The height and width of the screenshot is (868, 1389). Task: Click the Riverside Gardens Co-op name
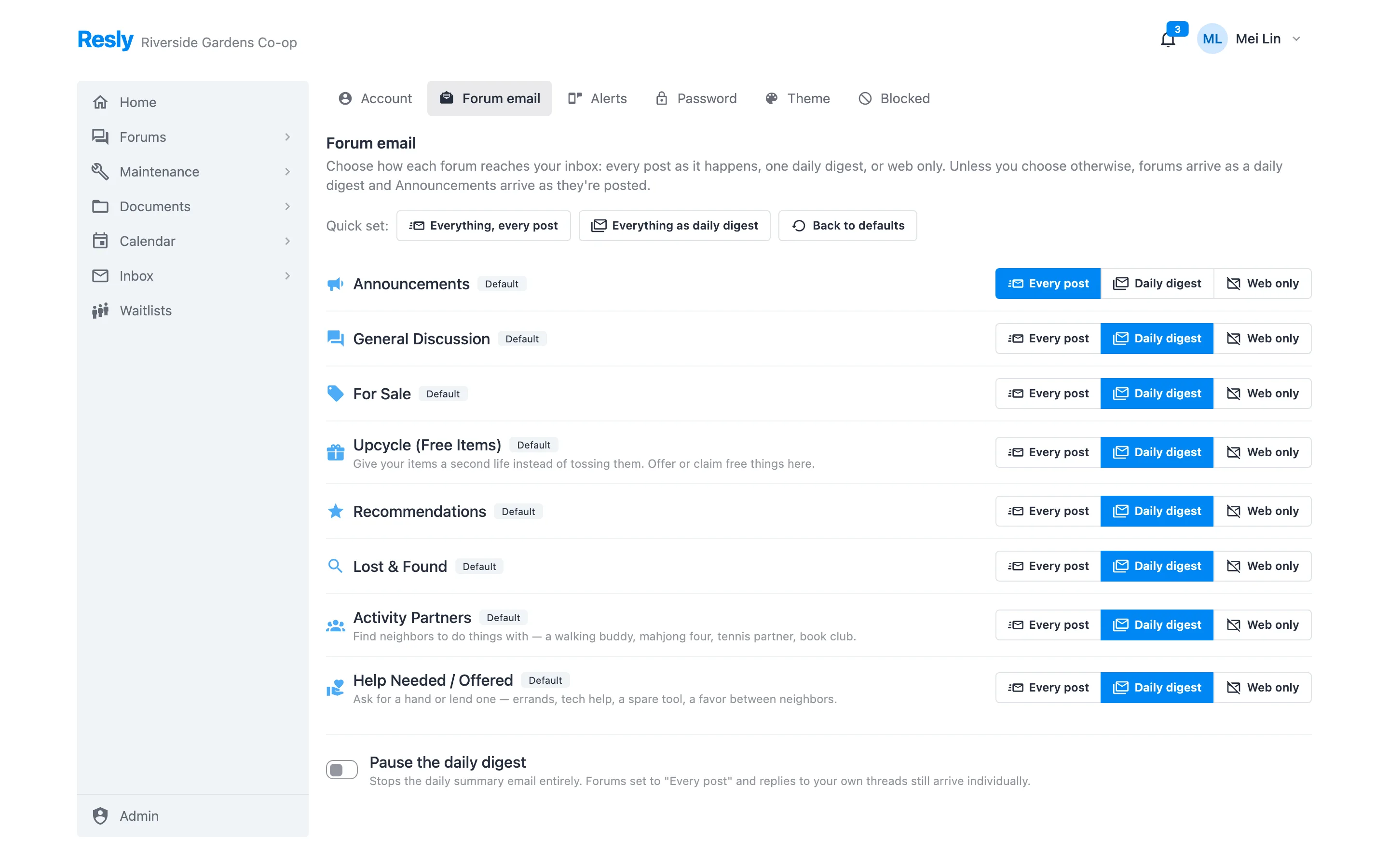(x=218, y=42)
